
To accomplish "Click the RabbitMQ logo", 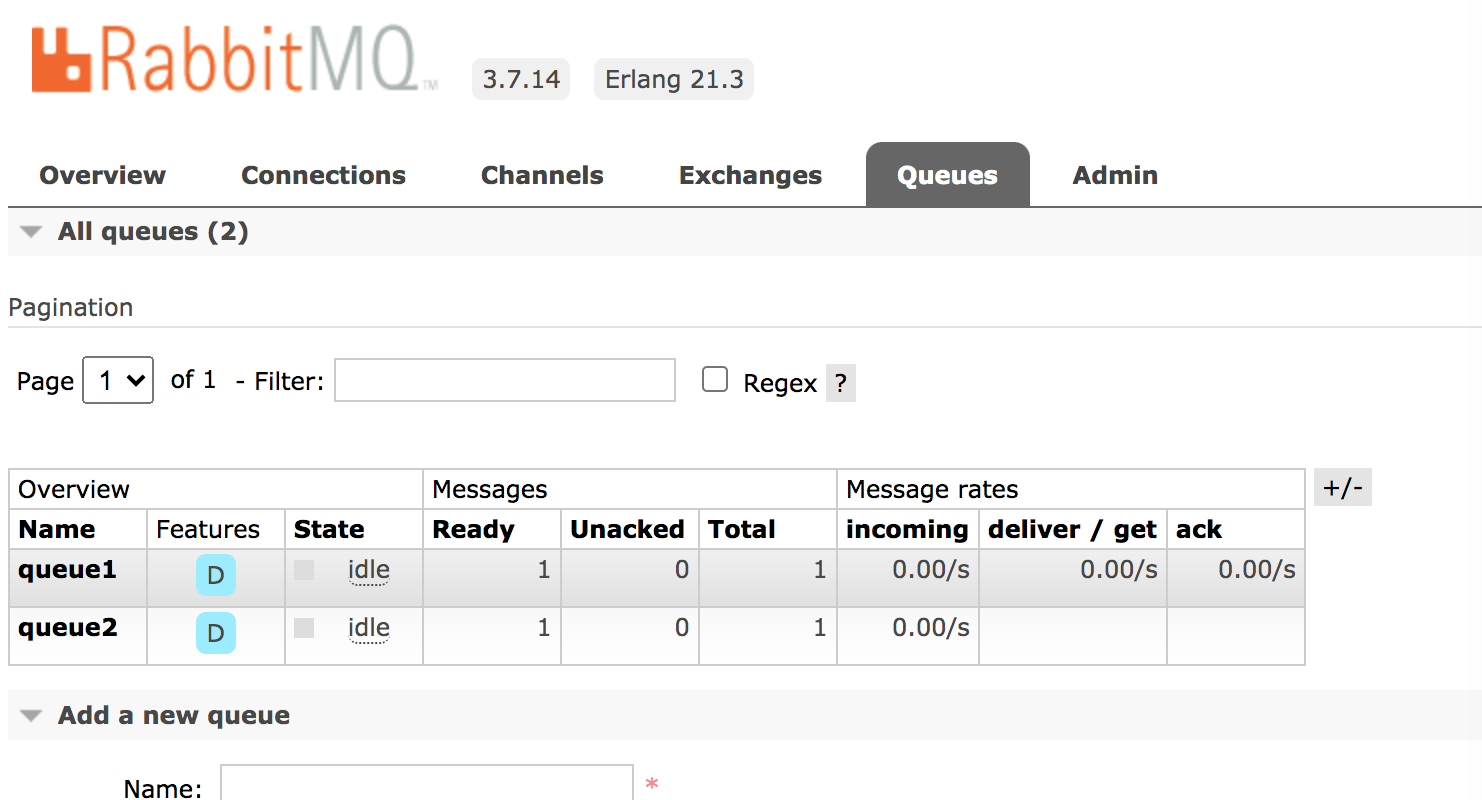I will pos(234,60).
